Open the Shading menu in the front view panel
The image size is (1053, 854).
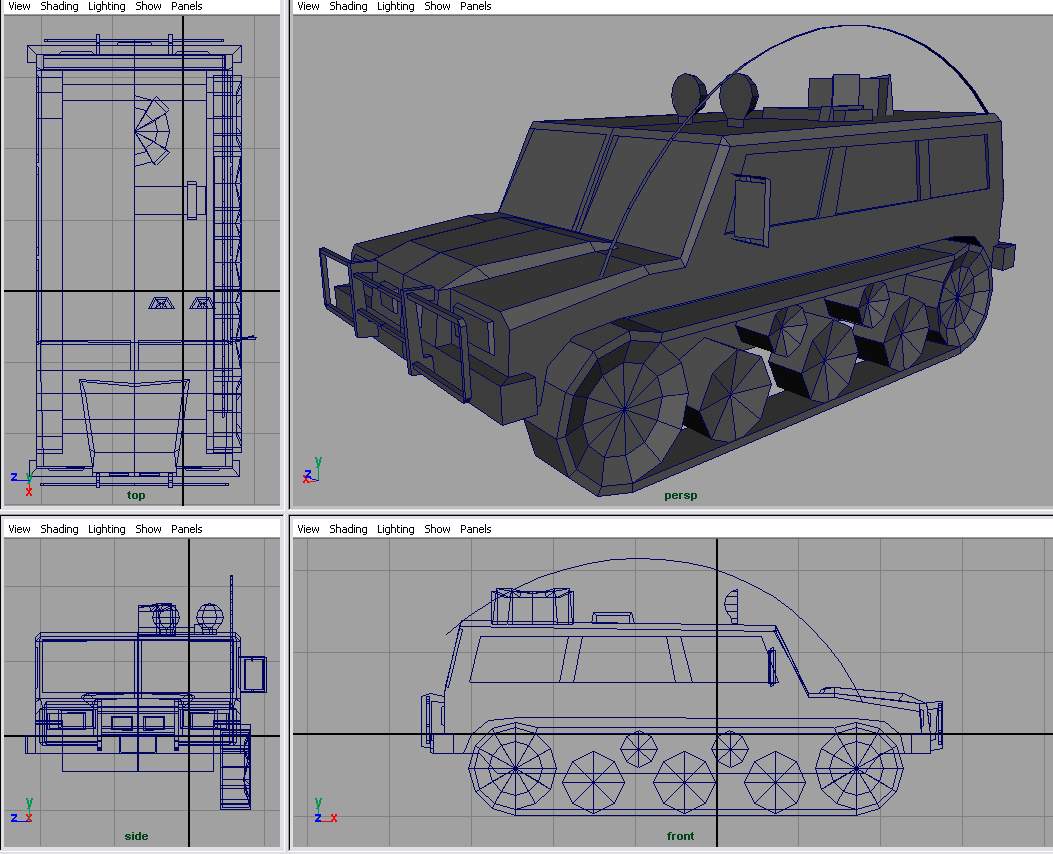(348, 529)
